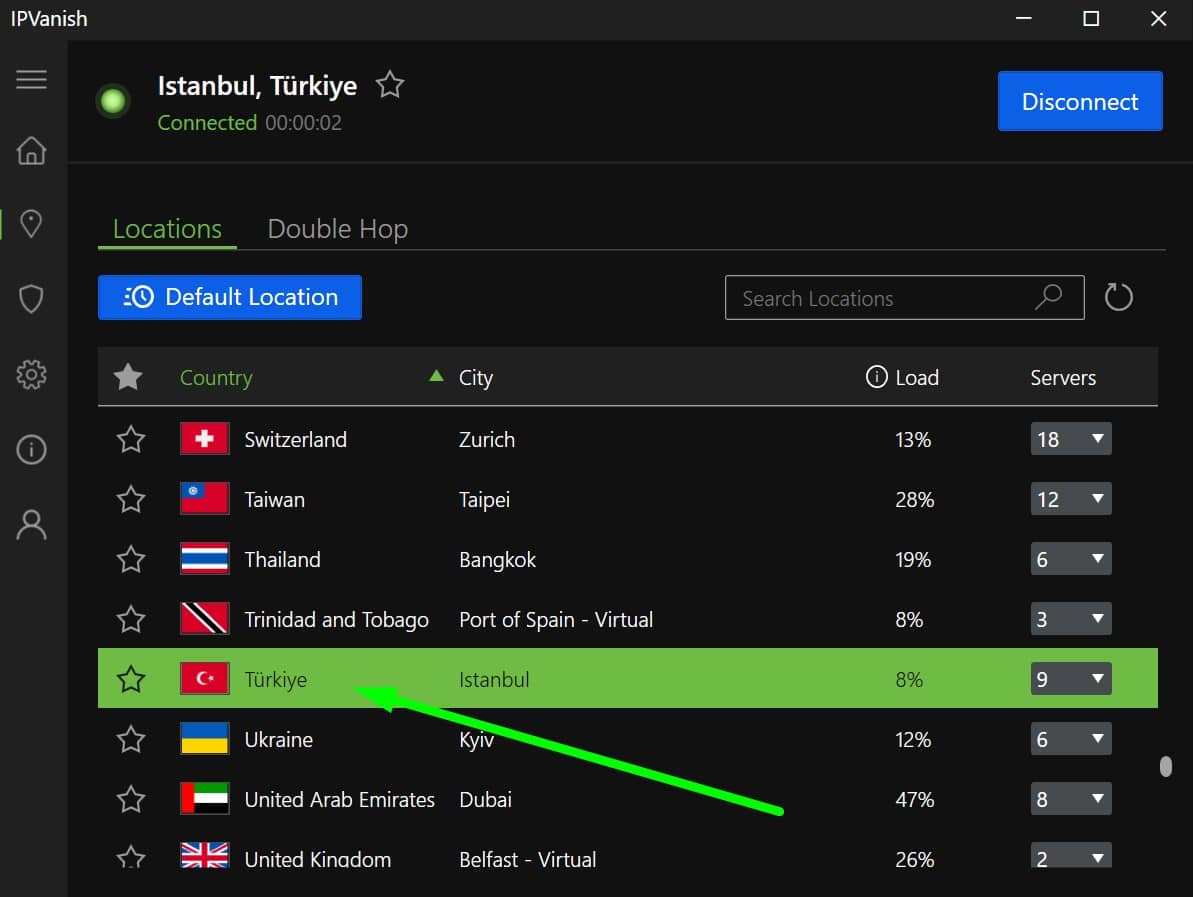Sort list by City column
The image size is (1193, 897).
(x=476, y=377)
